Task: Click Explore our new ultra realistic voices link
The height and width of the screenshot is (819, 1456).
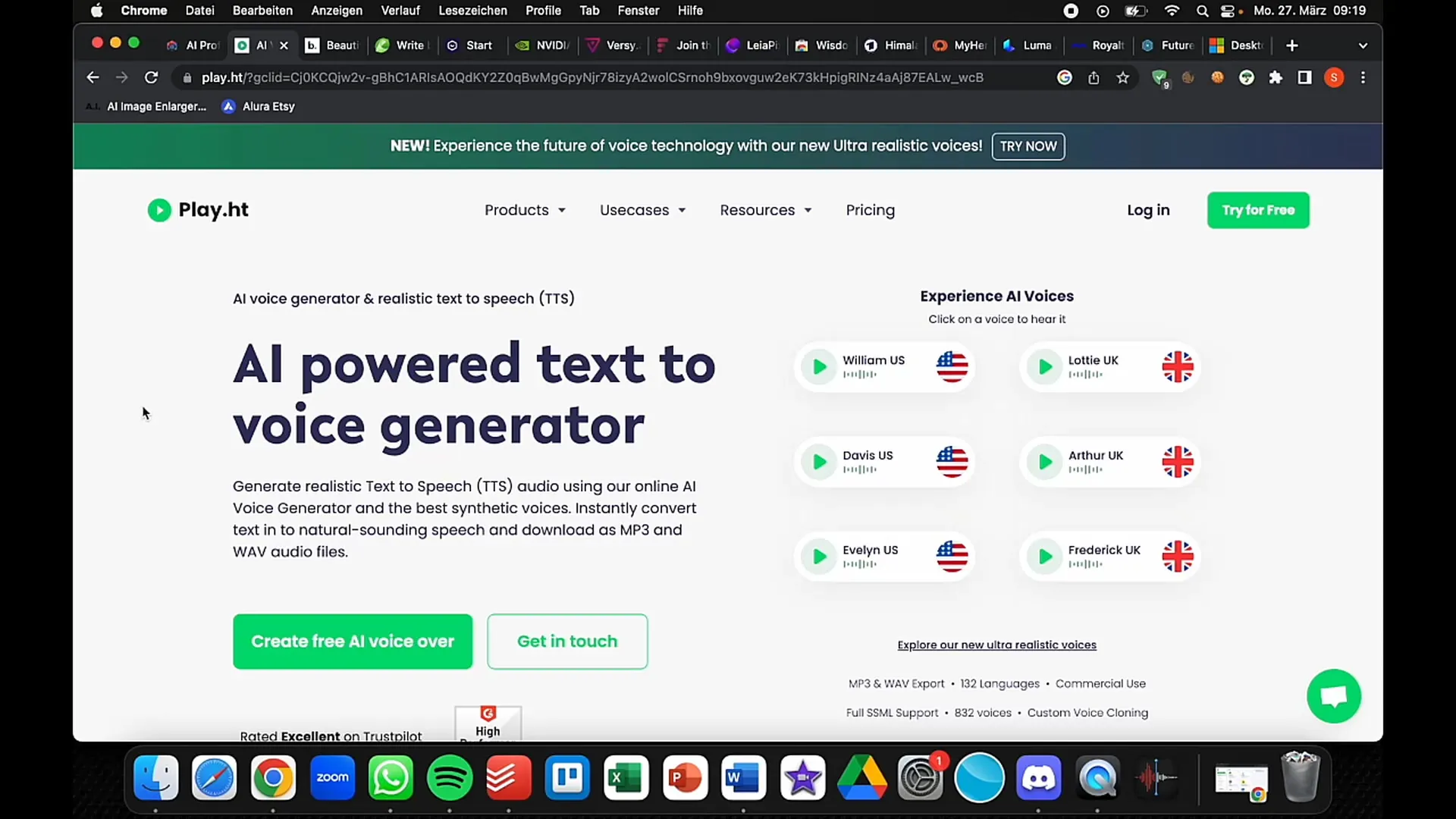Action: pos(996,645)
